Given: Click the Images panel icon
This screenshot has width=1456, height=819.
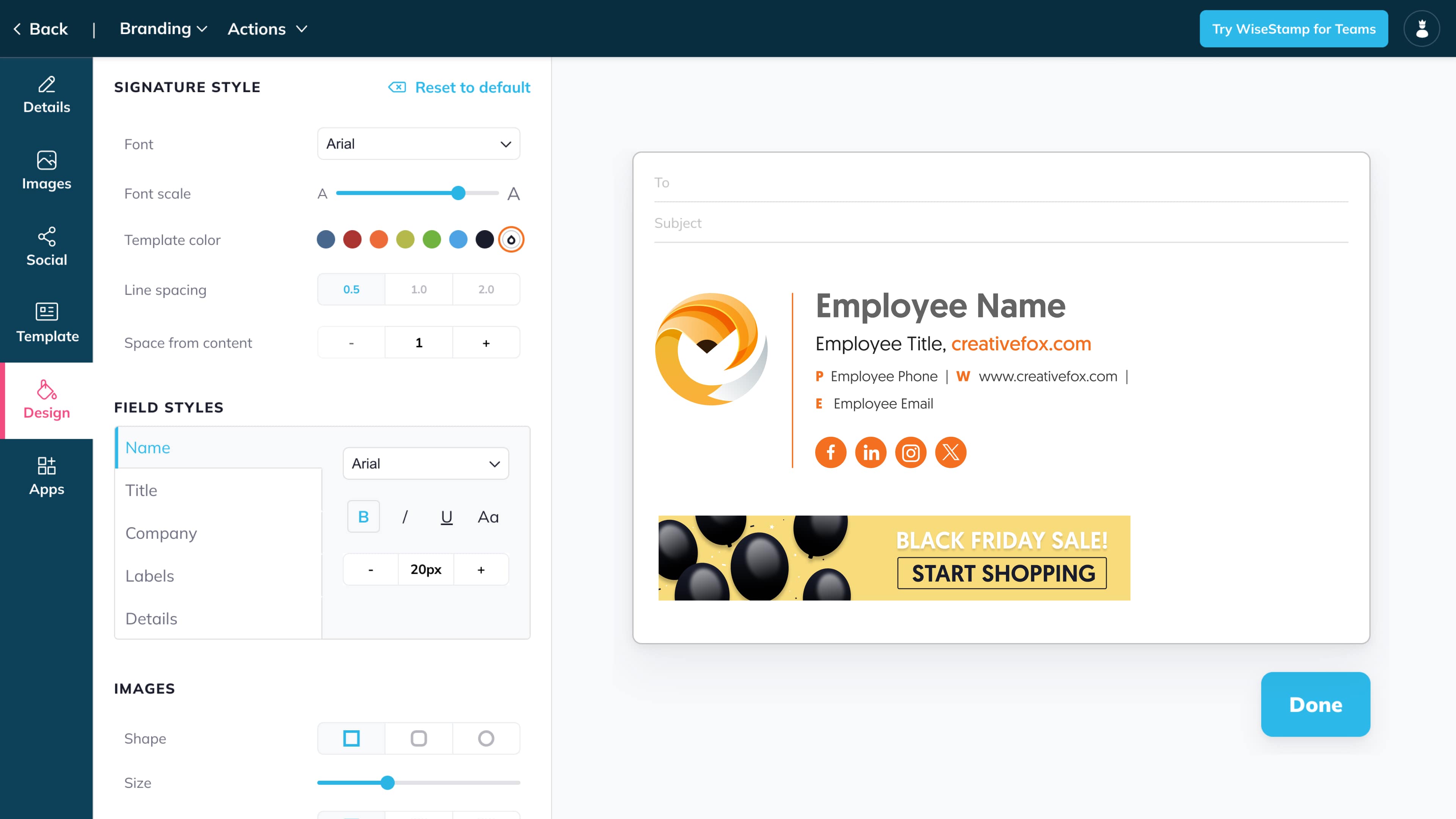Looking at the screenshot, I should pos(47,169).
